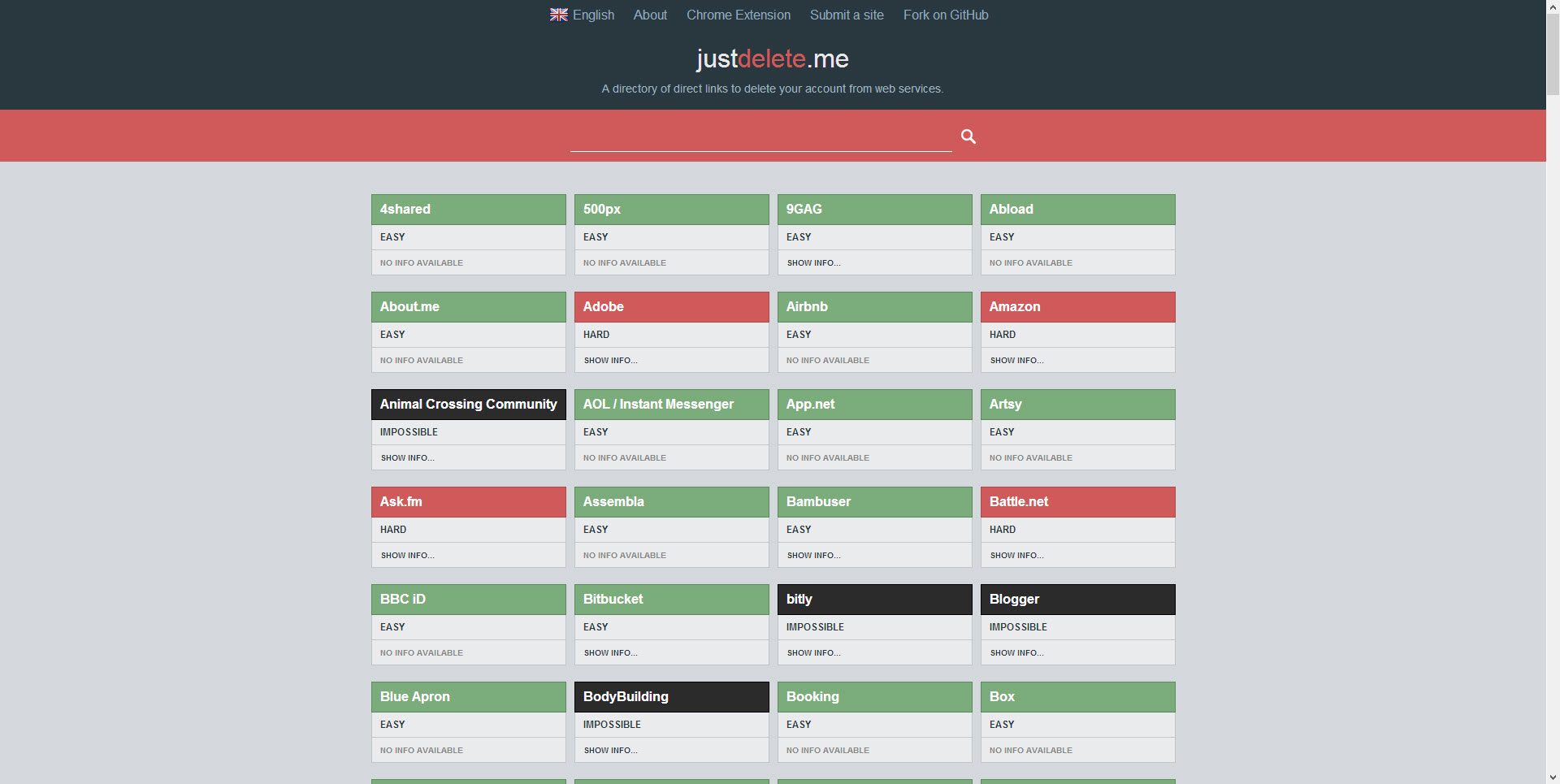The height and width of the screenshot is (784, 1560).
Task: Open Fork on GitHub link
Action: tap(946, 15)
